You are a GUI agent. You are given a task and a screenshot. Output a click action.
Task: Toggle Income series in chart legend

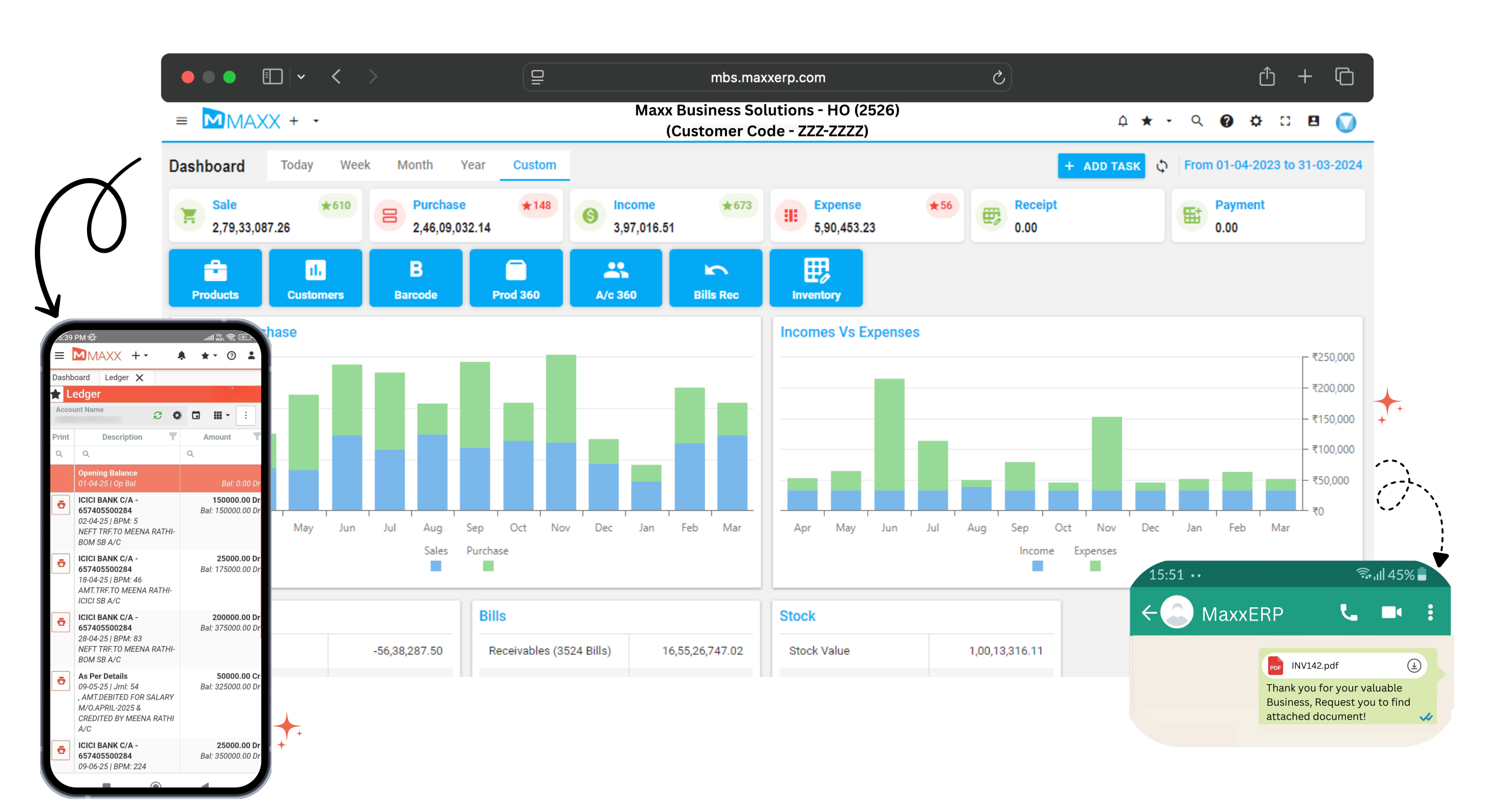click(1037, 565)
